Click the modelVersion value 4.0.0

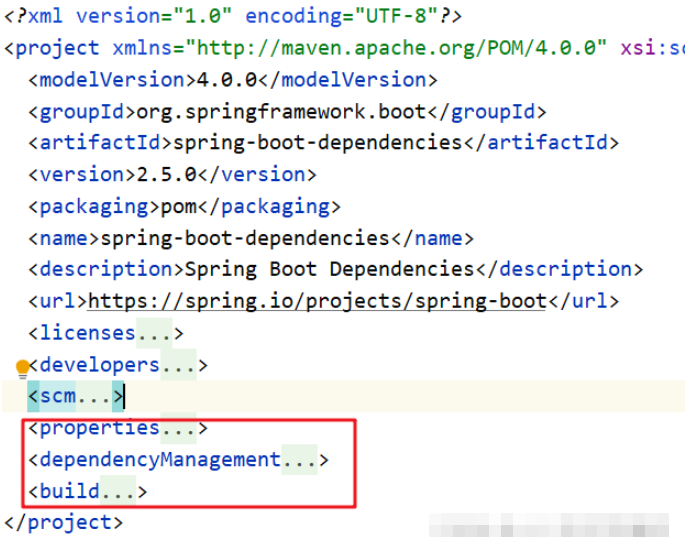click(227, 80)
